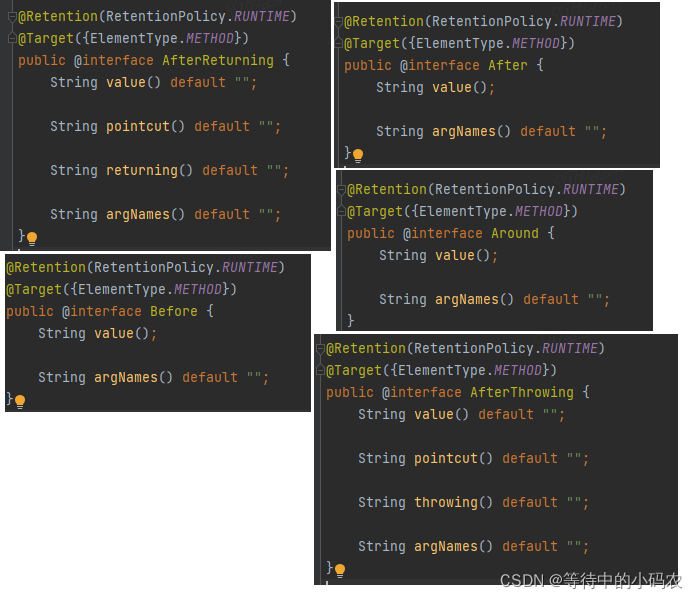Click @interface keyword in the Around snippet

(x=442, y=233)
